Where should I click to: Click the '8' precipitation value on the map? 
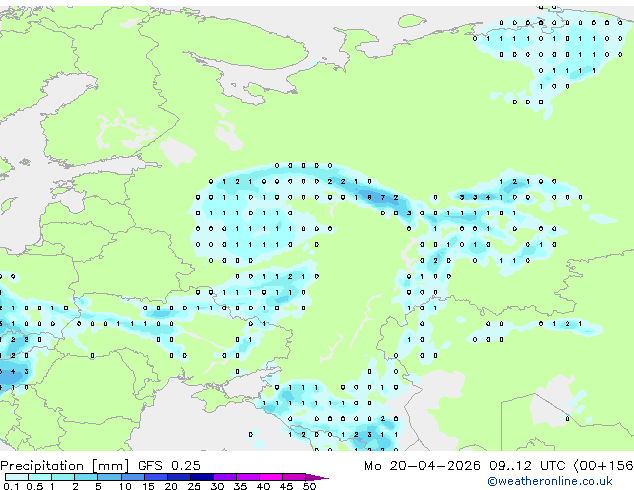point(369,197)
